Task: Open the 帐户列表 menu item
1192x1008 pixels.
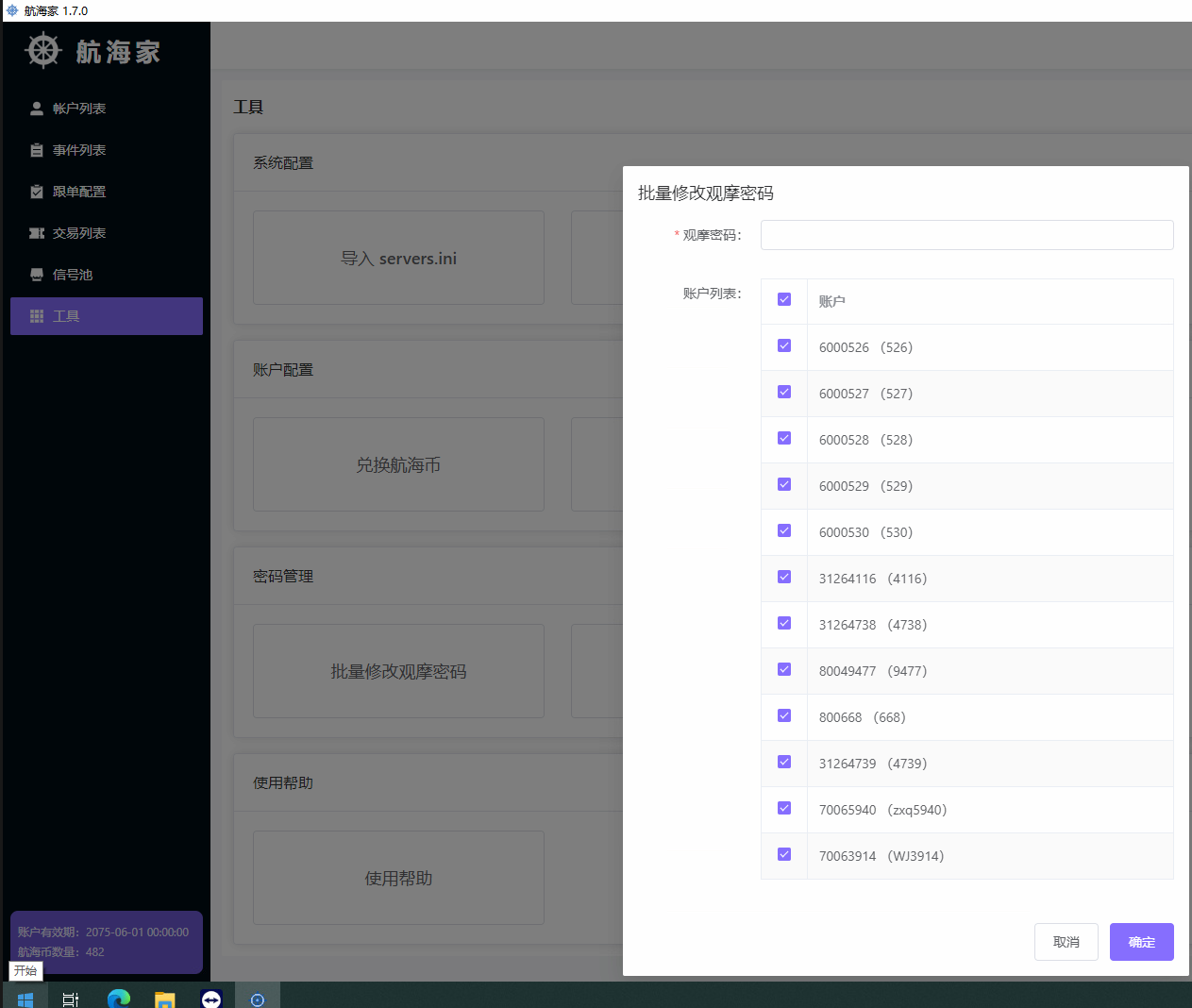Action: [x=79, y=109]
